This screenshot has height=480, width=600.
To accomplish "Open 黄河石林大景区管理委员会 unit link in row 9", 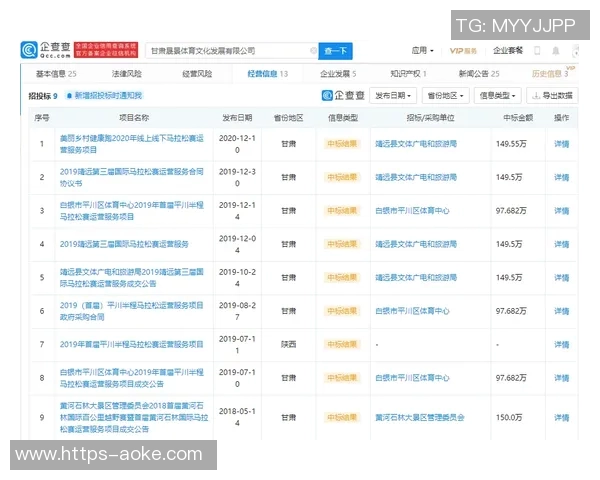I will coord(420,417).
